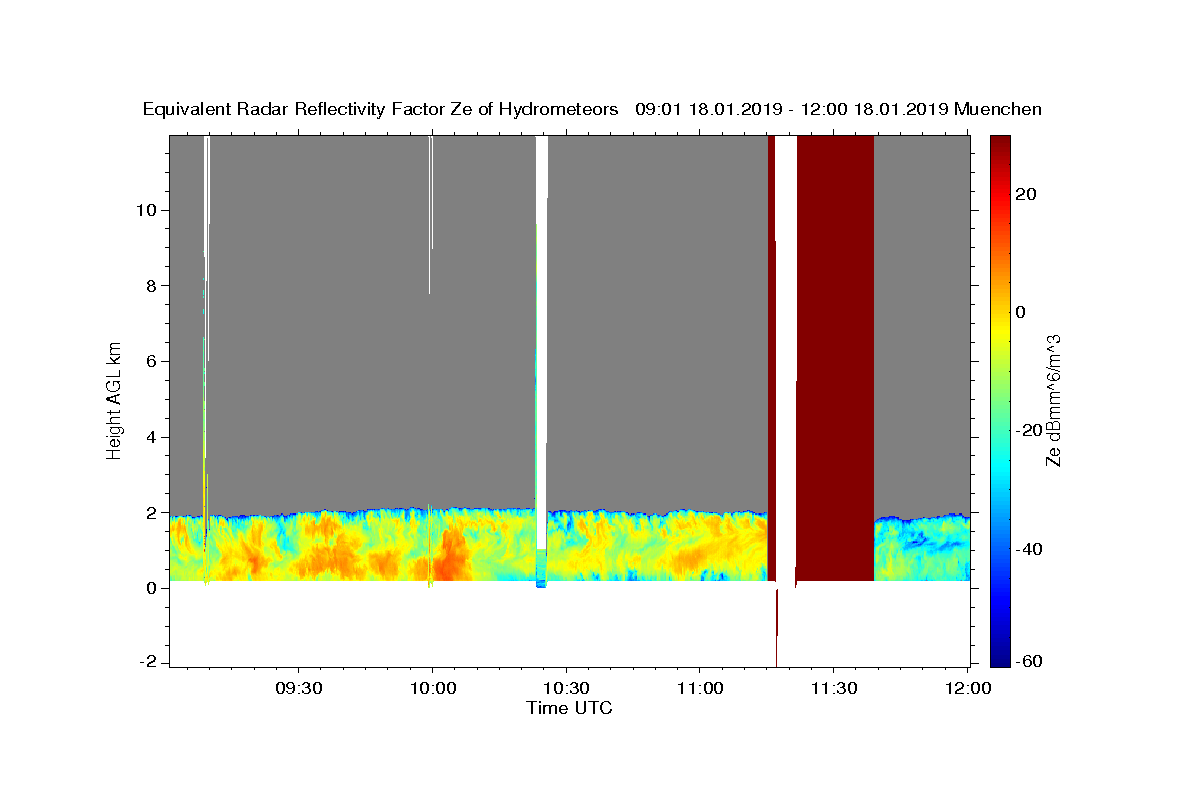Image resolution: width=1200 pixels, height=800 pixels.
Task: Pick the green middle section of the colorbar
Action: coord(999,400)
